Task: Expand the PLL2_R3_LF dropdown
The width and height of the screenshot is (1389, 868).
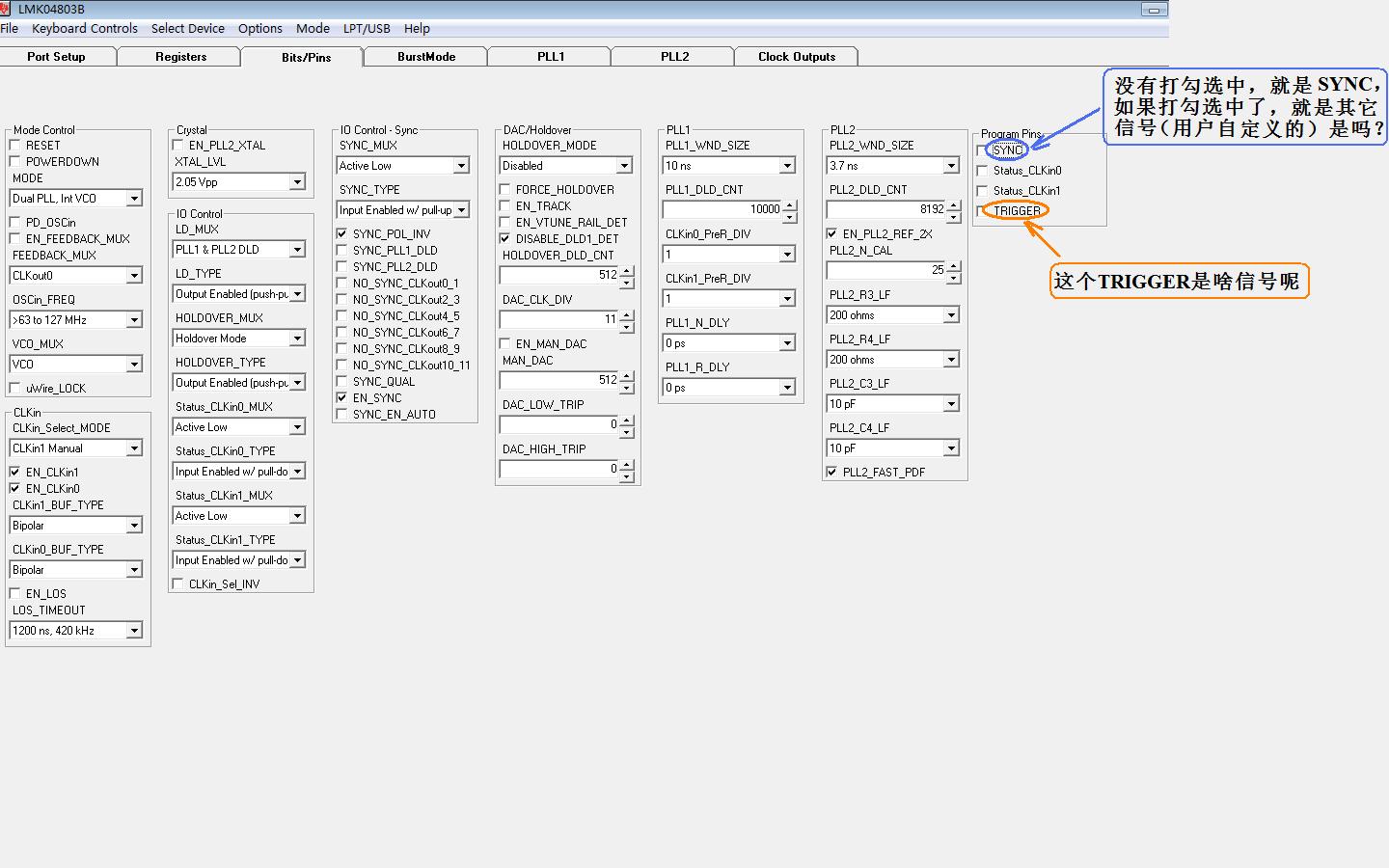Action: [x=893, y=315]
